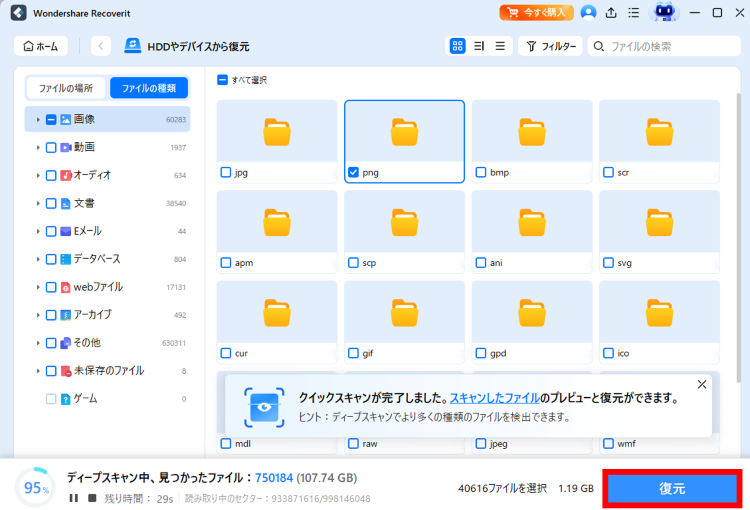Switch to ファイルの場所 tab
Image resolution: width=750 pixels, height=510 pixels.
point(66,88)
